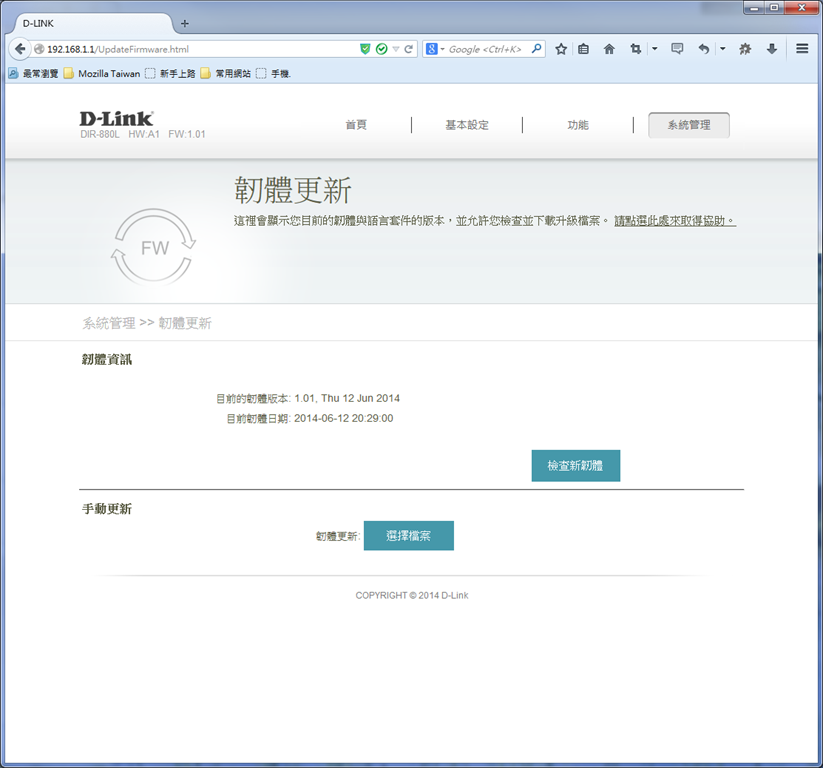Click the magnifier search icon
This screenshot has height=768, width=823.
536,49
